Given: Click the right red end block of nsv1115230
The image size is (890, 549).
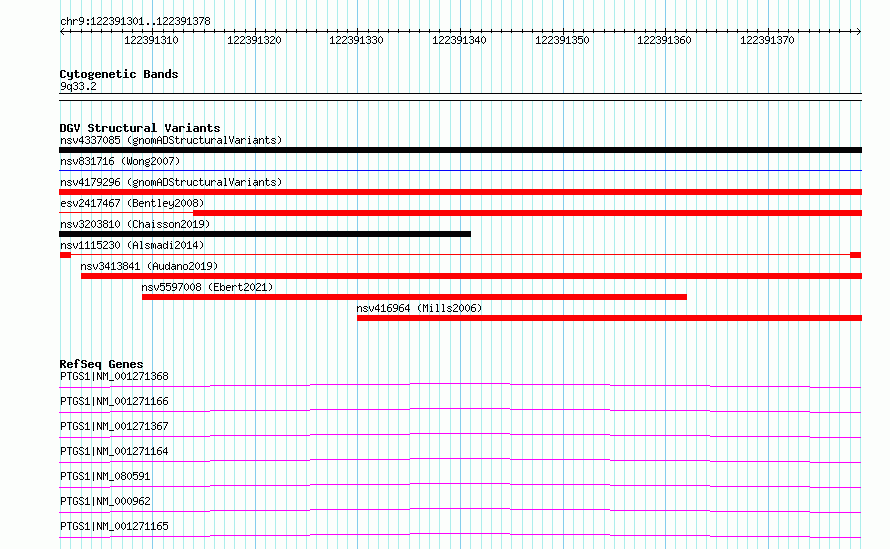Looking at the screenshot, I should (856, 255).
